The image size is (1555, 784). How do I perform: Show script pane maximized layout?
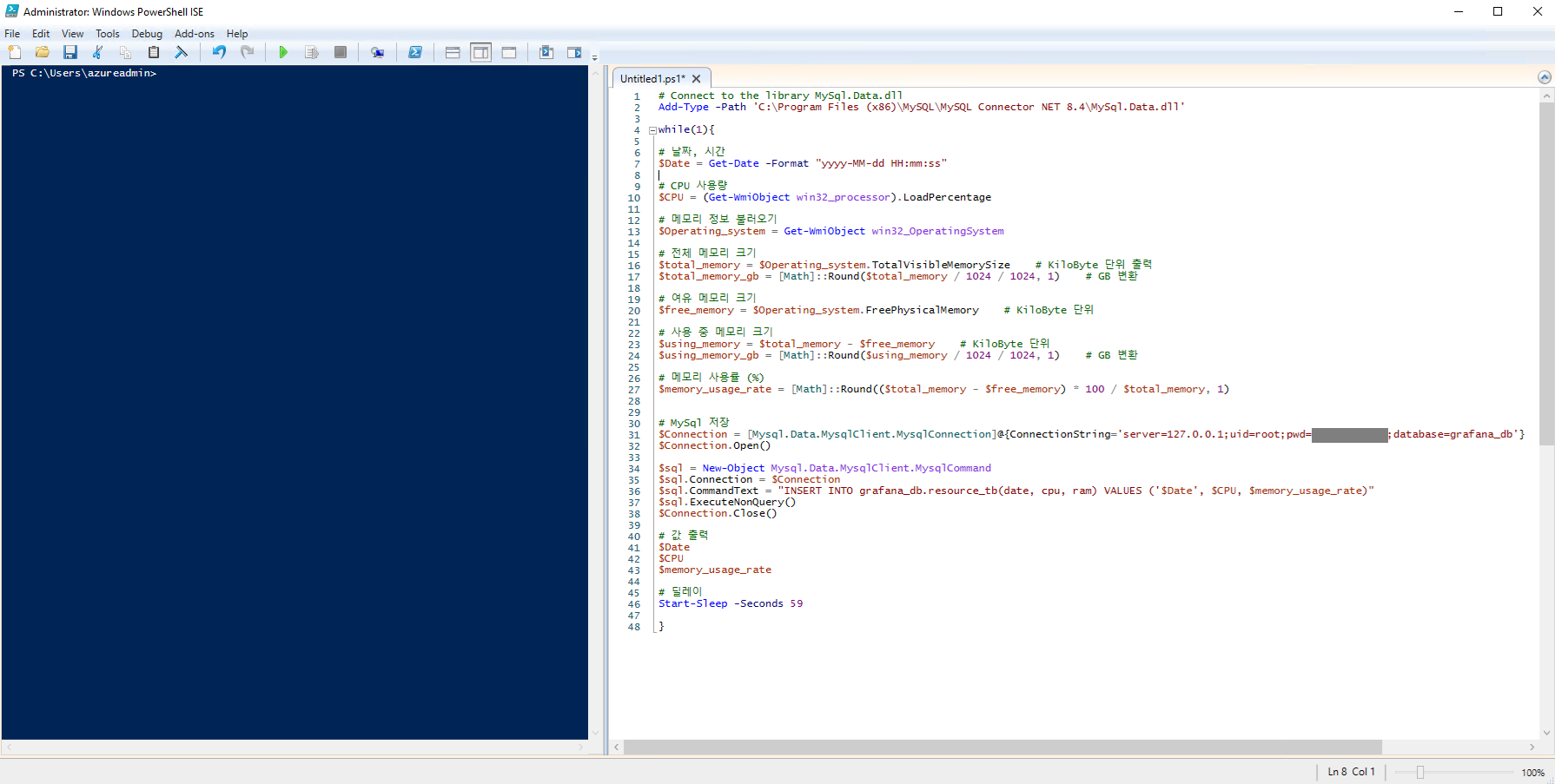coord(509,53)
